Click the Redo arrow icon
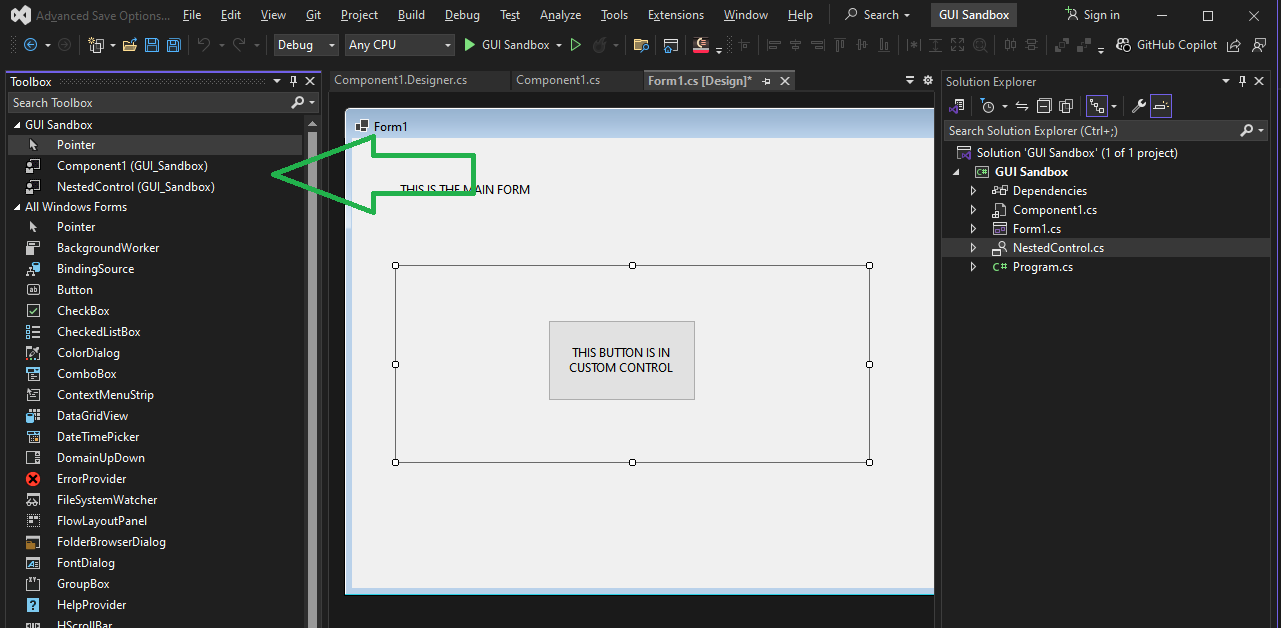Image resolution: width=1281 pixels, height=628 pixels. (239, 45)
